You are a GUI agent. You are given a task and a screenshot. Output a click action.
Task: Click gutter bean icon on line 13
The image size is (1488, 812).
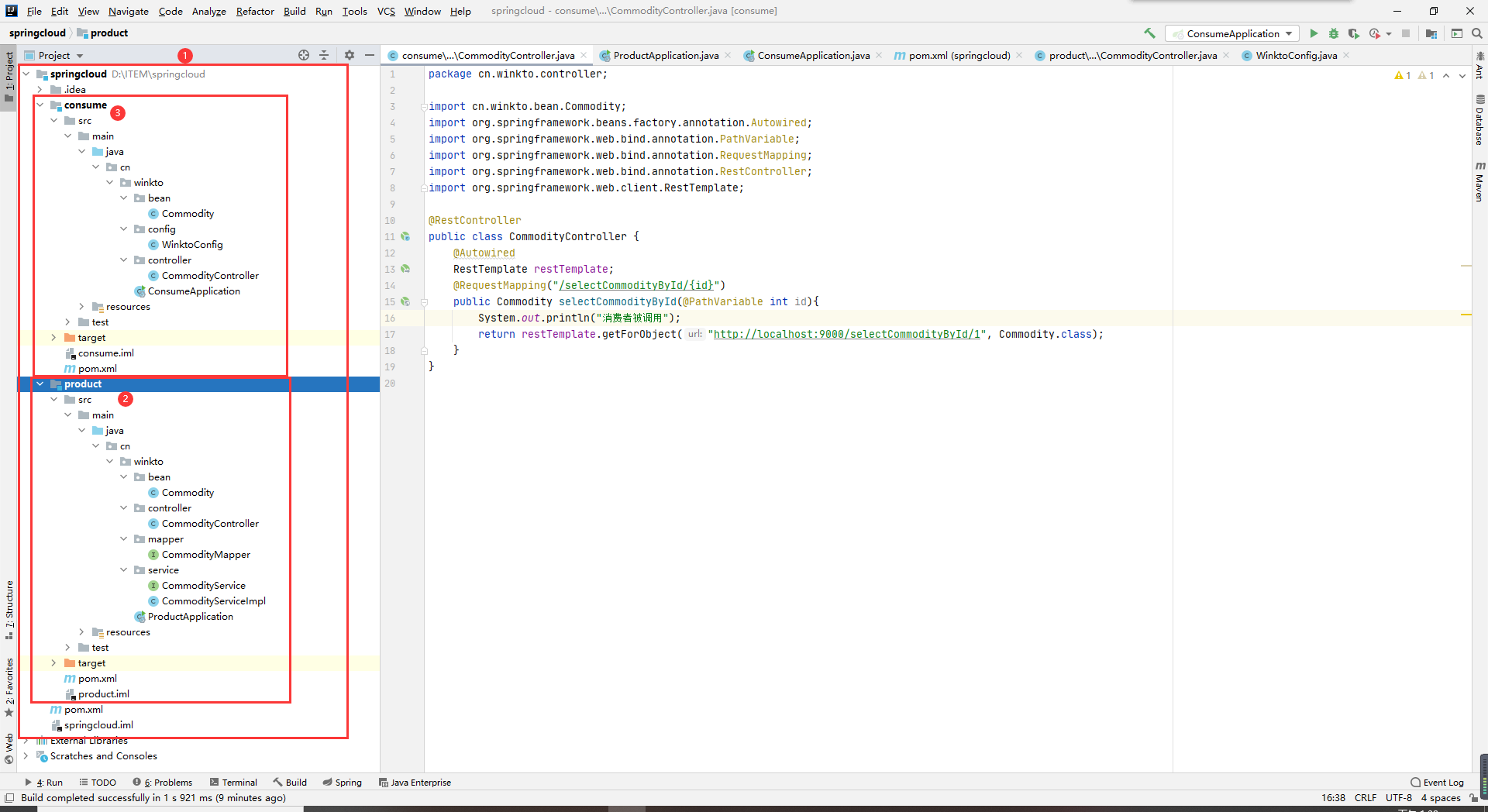coord(405,269)
